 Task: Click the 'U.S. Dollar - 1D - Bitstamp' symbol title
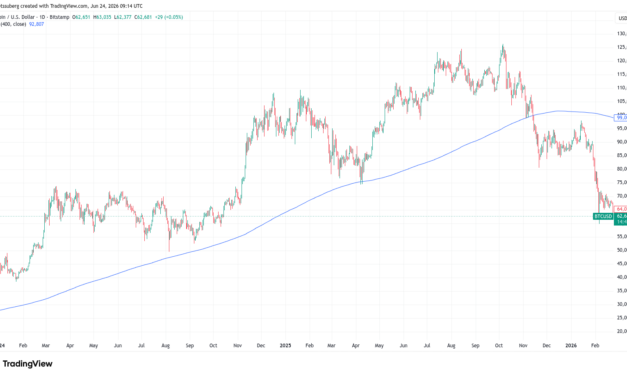40,17
